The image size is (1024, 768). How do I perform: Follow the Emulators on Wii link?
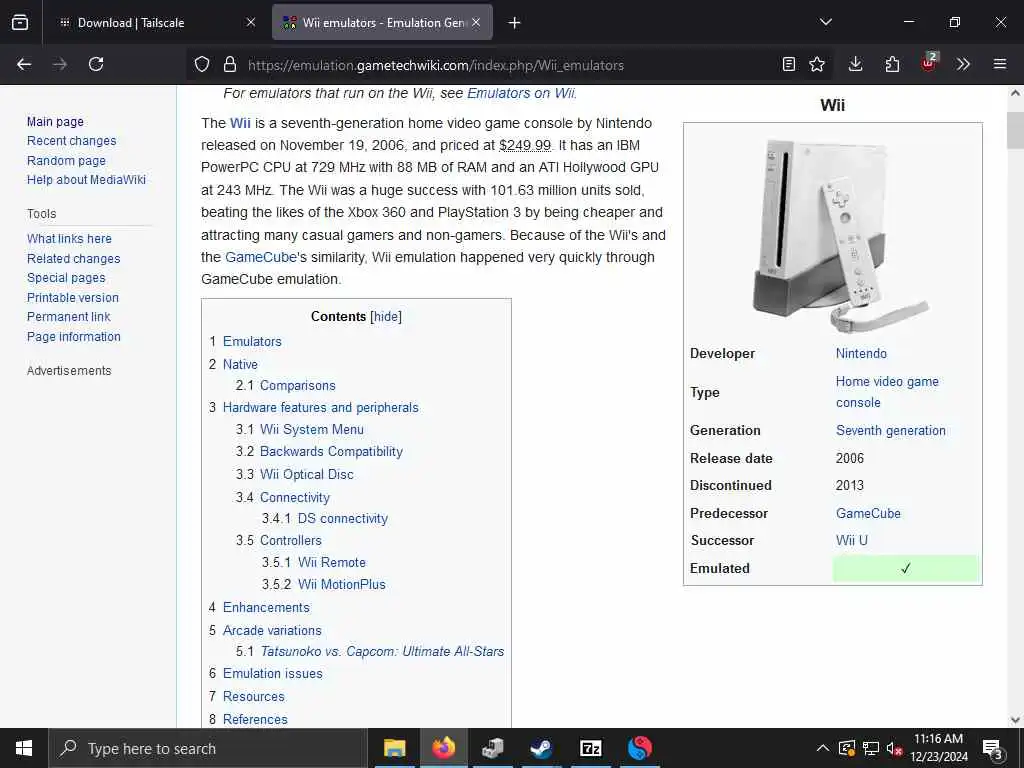click(521, 93)
